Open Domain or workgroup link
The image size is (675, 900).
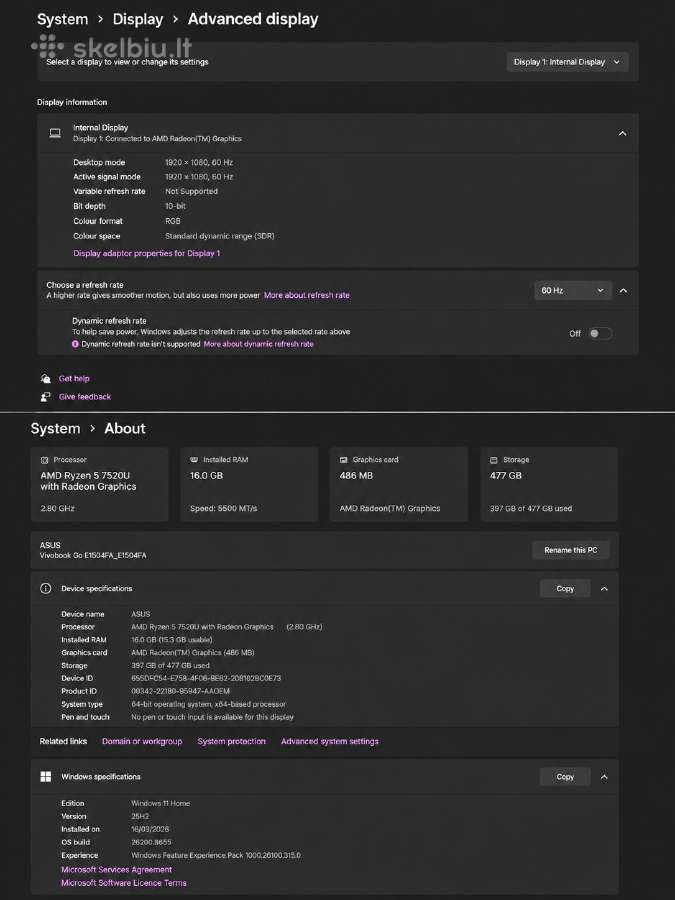click(142, 741)
